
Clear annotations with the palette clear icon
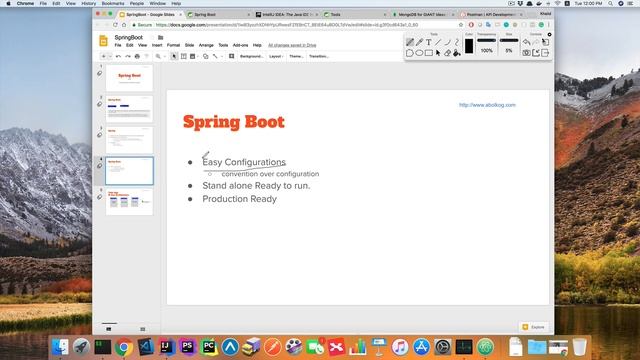(x=545, y=42)
